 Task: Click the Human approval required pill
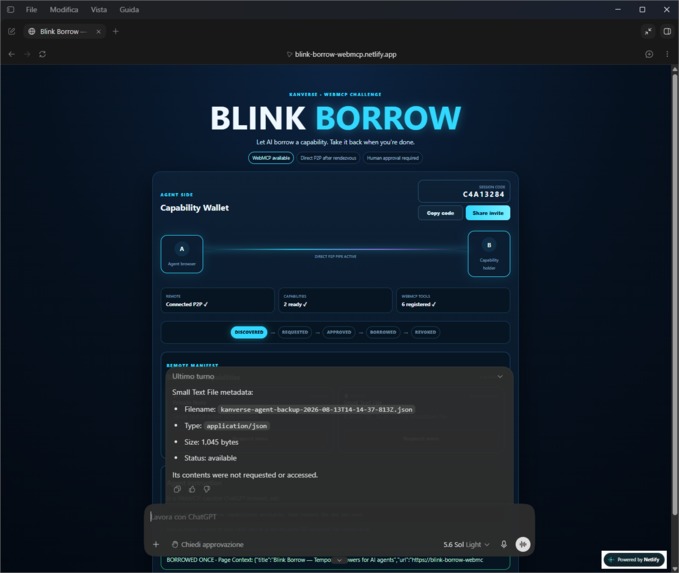pyautogui.click(x=393, y=158)
